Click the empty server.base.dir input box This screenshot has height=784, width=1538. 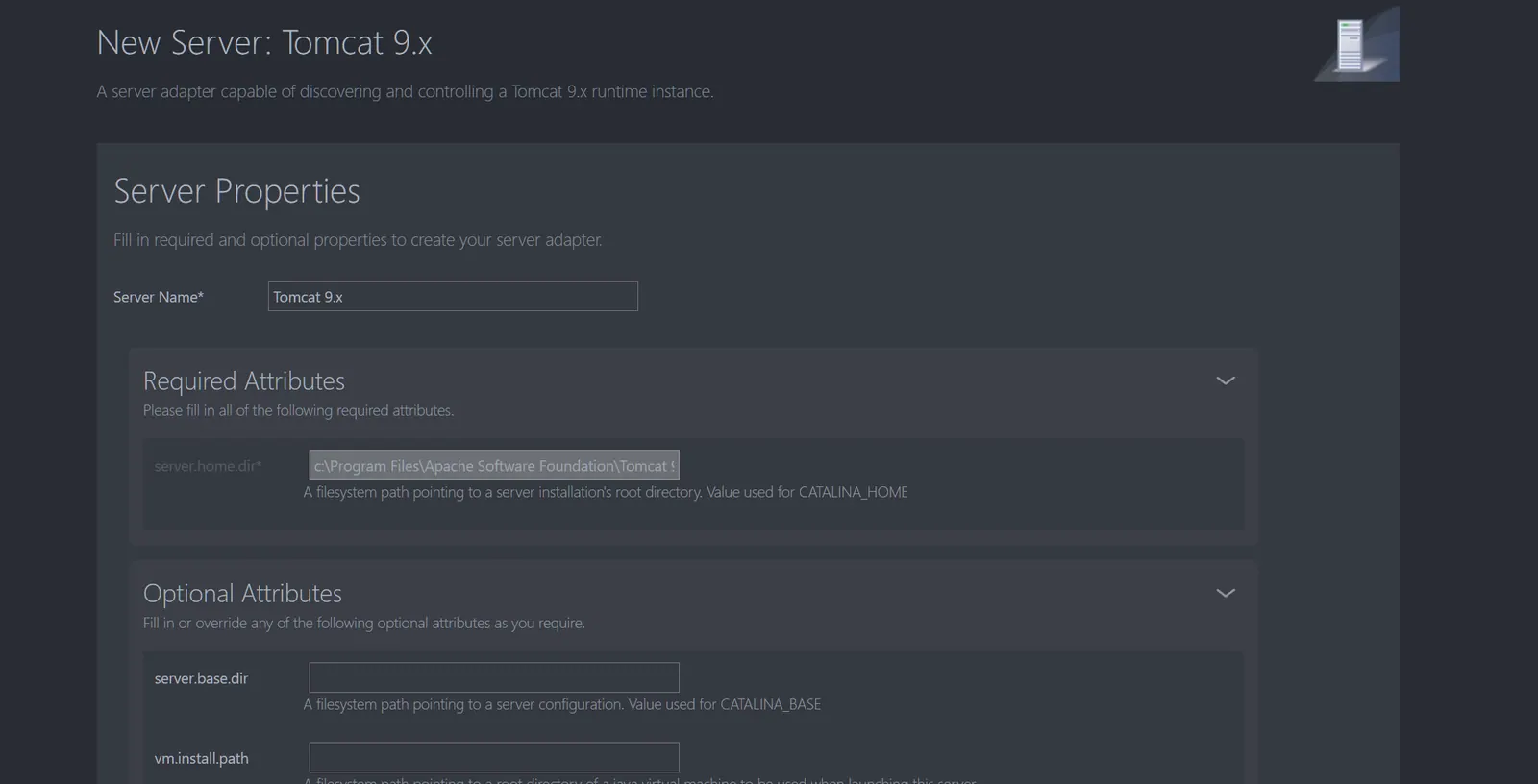tap(493, 677)
